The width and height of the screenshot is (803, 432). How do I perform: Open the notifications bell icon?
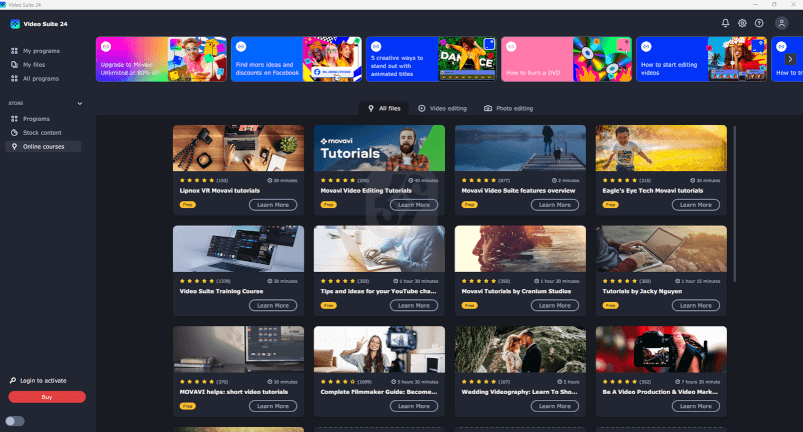tap(725, 23)
